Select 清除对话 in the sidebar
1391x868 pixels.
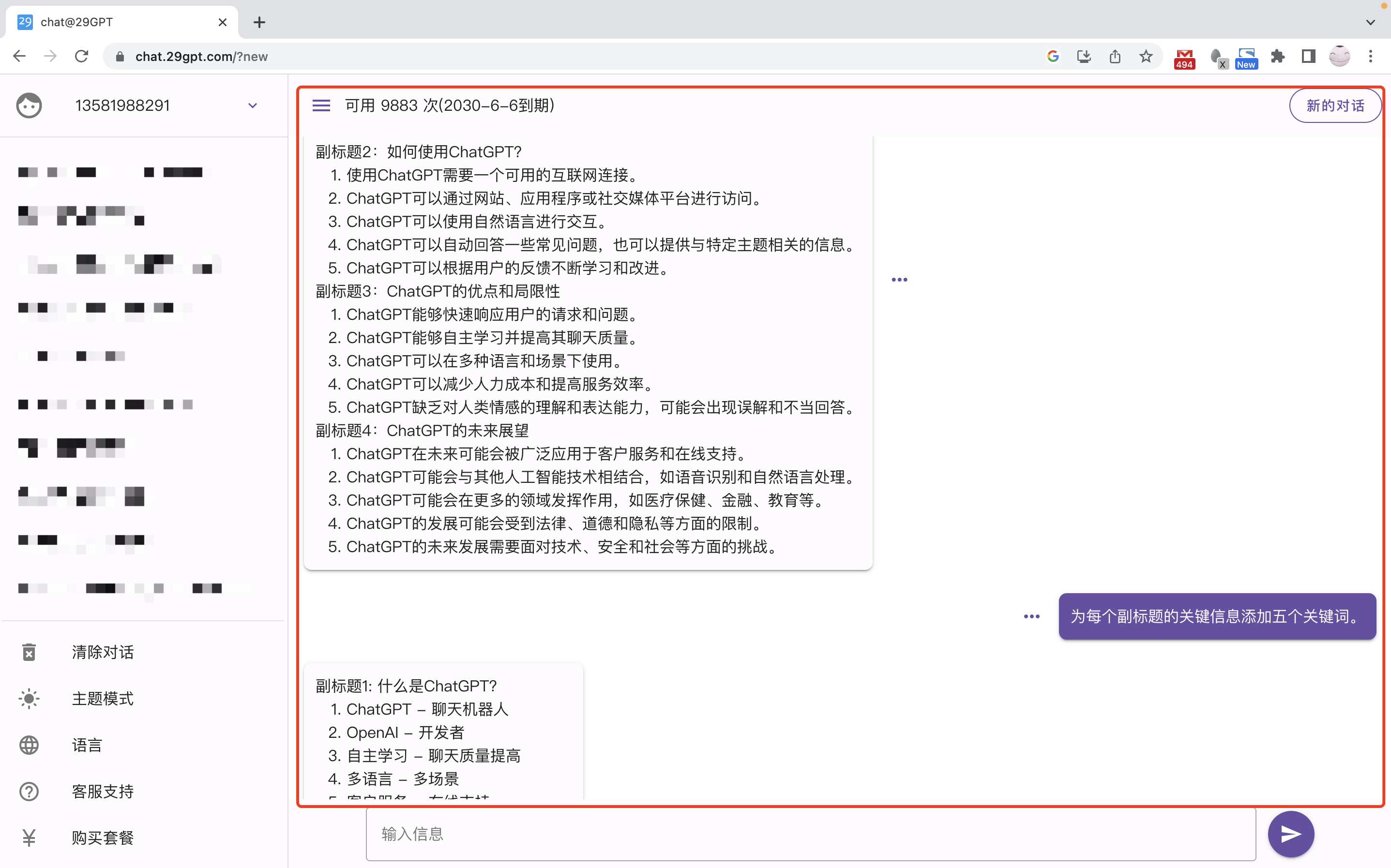(x=103, y=652)
